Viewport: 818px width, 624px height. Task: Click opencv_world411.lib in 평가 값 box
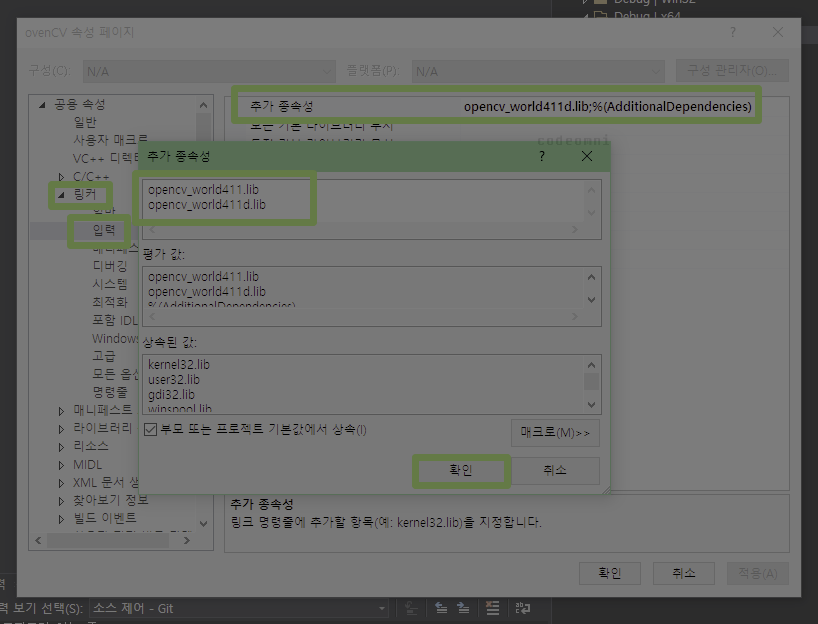click(x=203, y=277)
